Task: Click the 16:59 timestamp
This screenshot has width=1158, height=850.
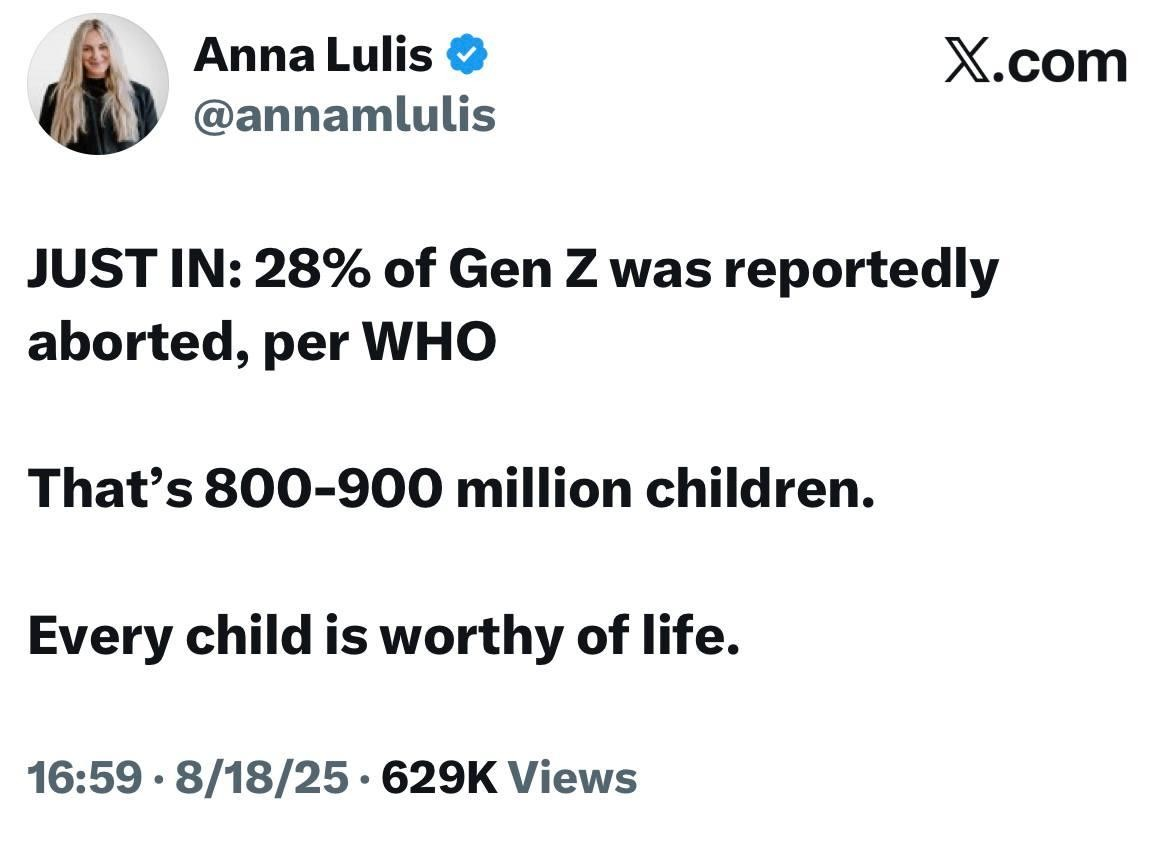Action: pyautogui.click(x=84, y=777)
